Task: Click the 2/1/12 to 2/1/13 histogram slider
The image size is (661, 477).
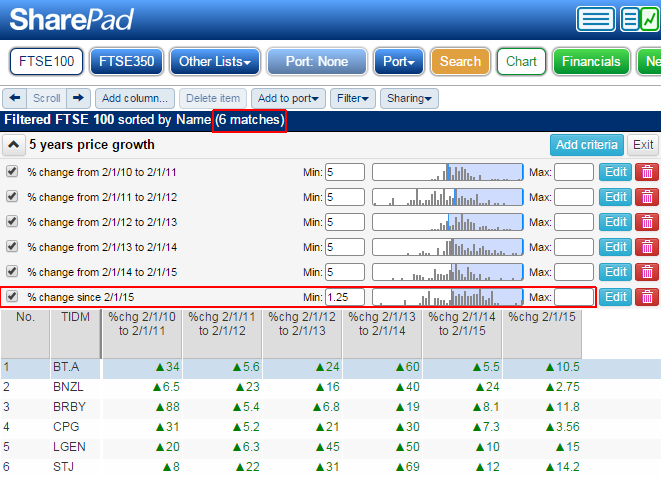Action: (448, 222)
